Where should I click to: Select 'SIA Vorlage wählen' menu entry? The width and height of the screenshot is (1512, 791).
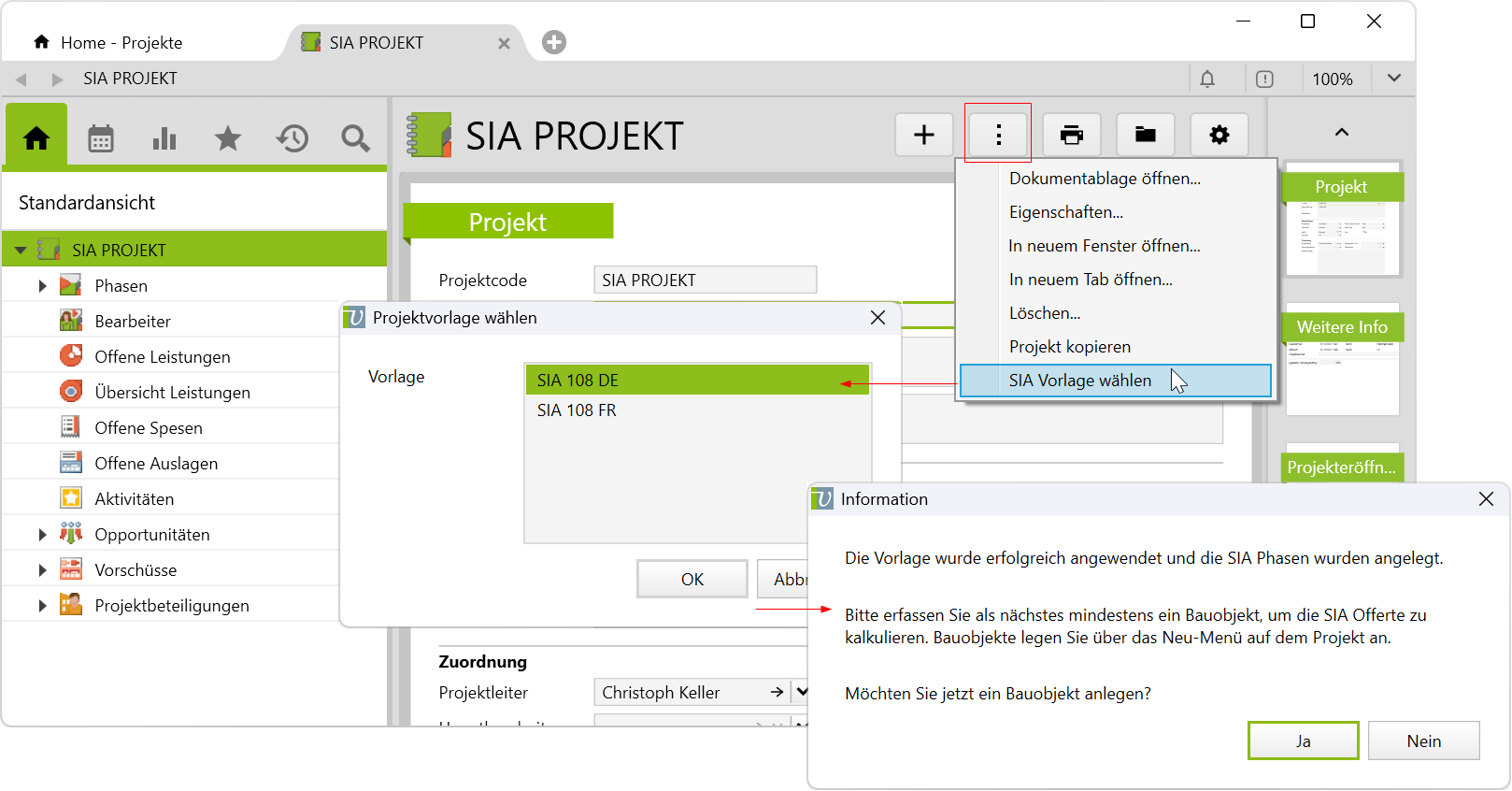pyautogui.click(x=1079, y=381)
